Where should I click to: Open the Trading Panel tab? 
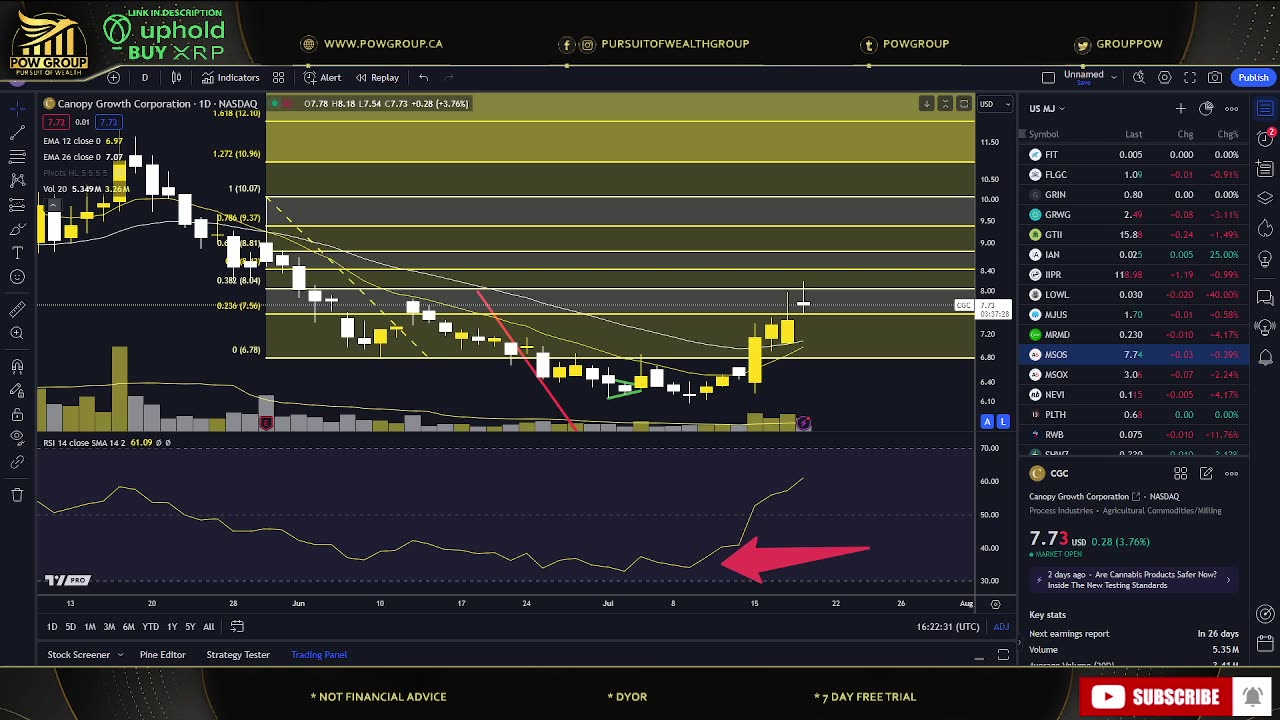coord(319,654)
